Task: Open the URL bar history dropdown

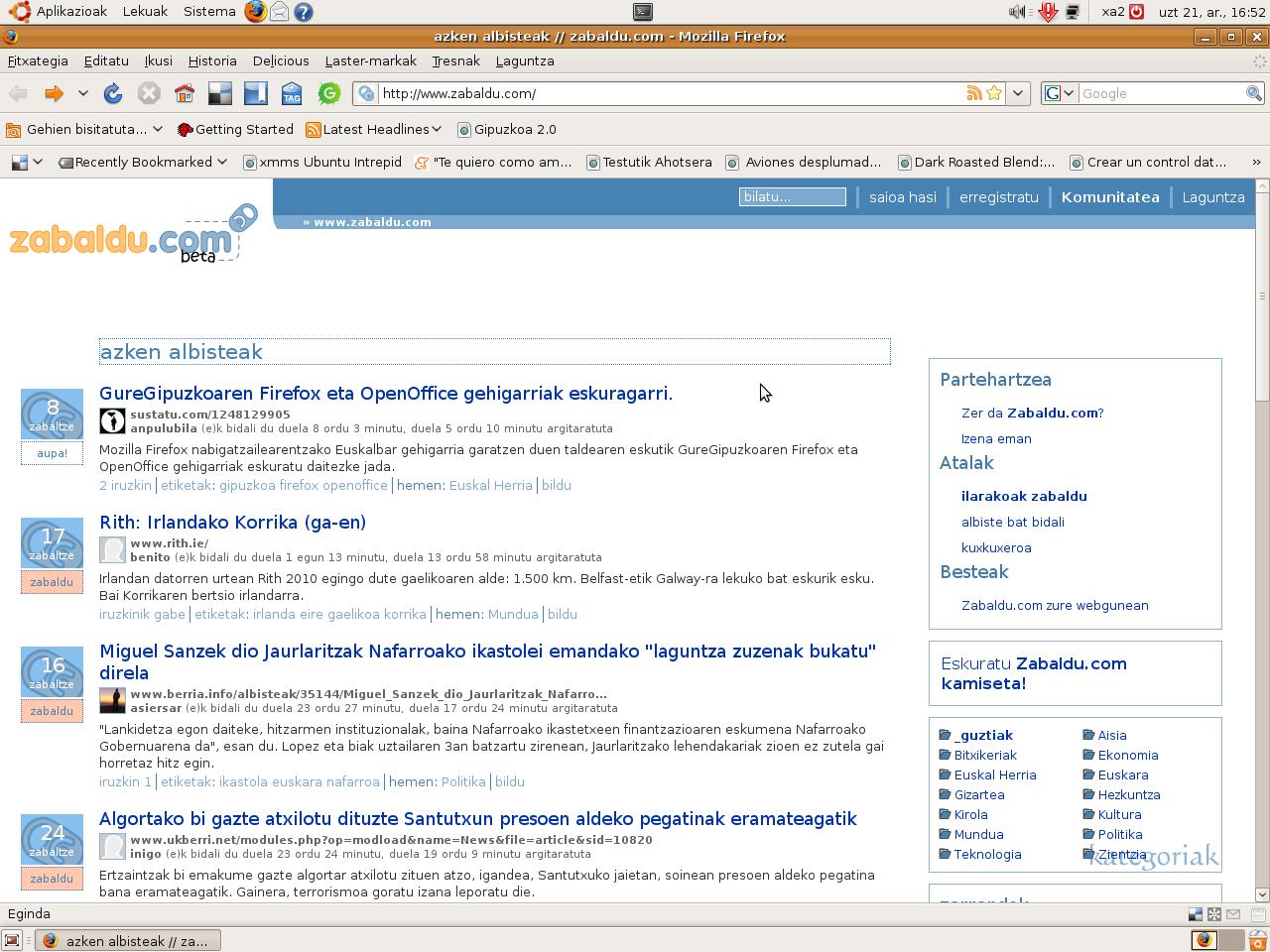Action: pos(1018,93)
